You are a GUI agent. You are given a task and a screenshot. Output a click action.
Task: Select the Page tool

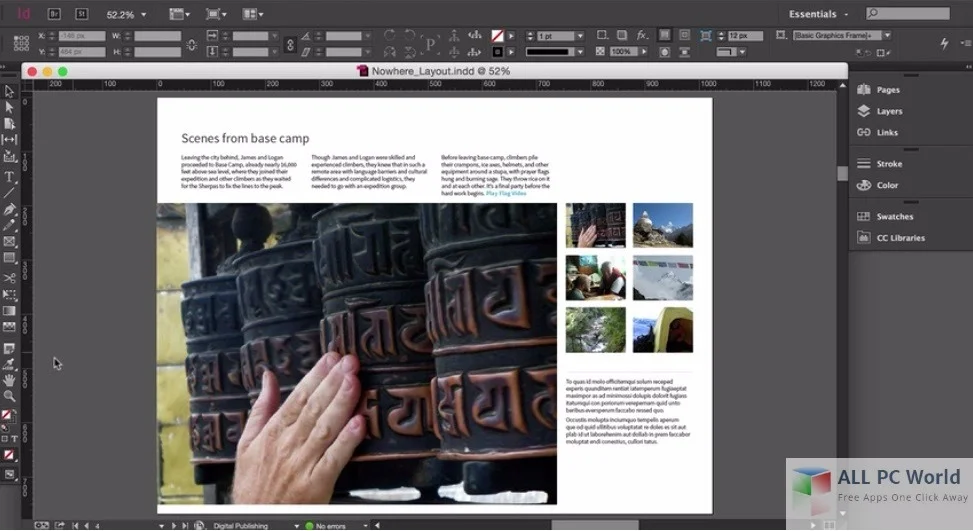coord(9,123)
